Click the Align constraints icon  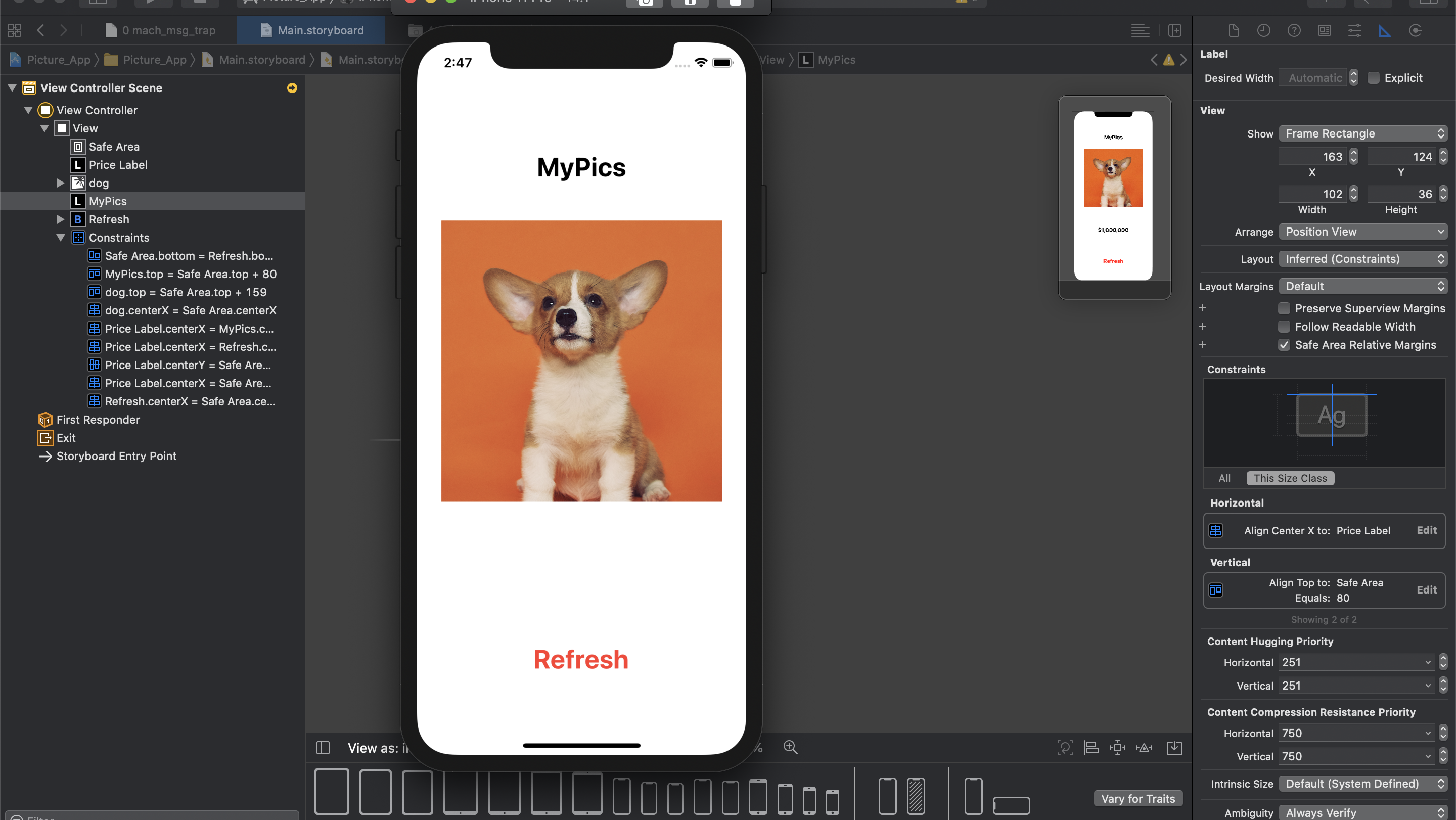pos(1091,748)
